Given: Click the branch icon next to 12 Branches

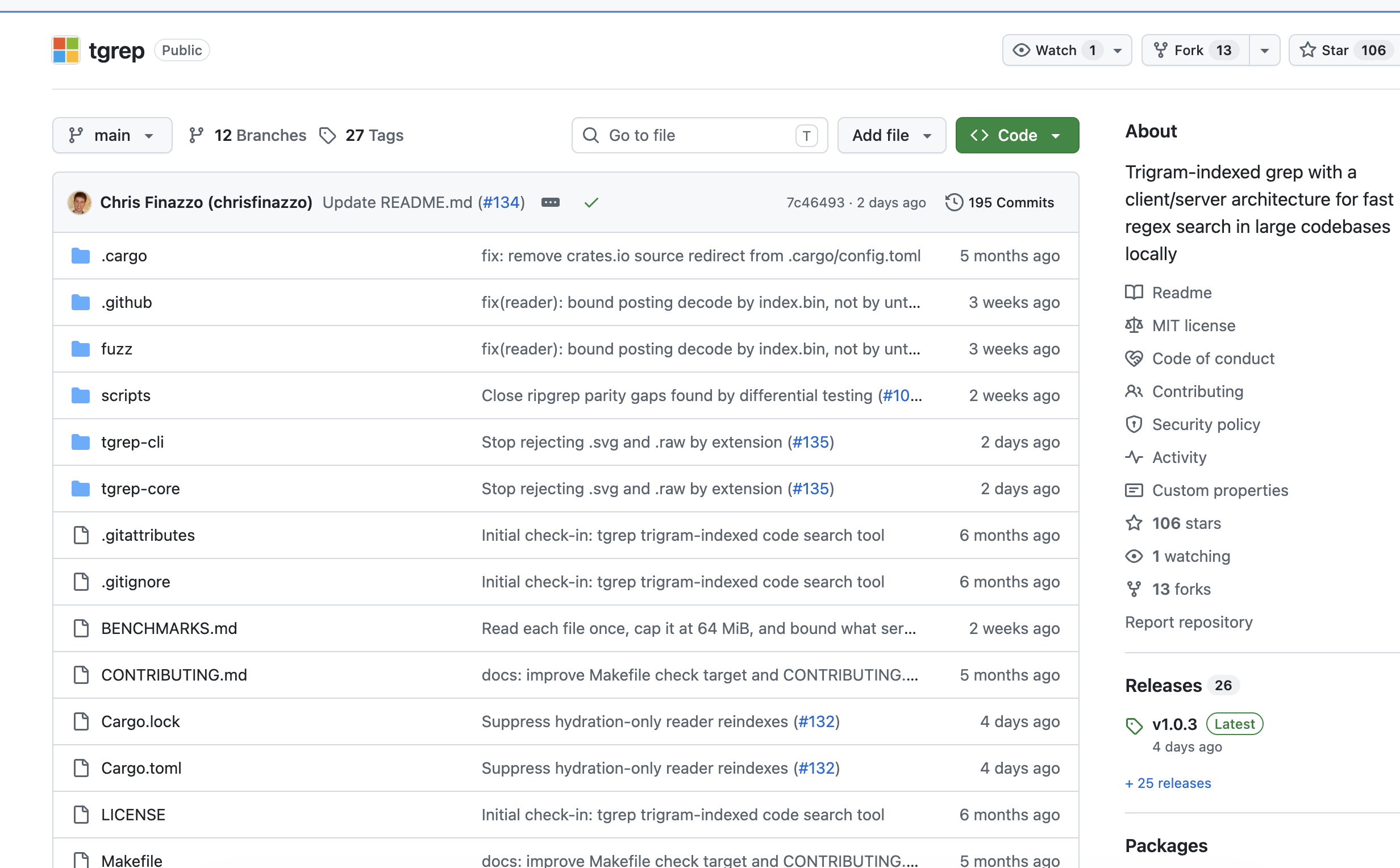Looking at the screenshot, I should 195,135.
